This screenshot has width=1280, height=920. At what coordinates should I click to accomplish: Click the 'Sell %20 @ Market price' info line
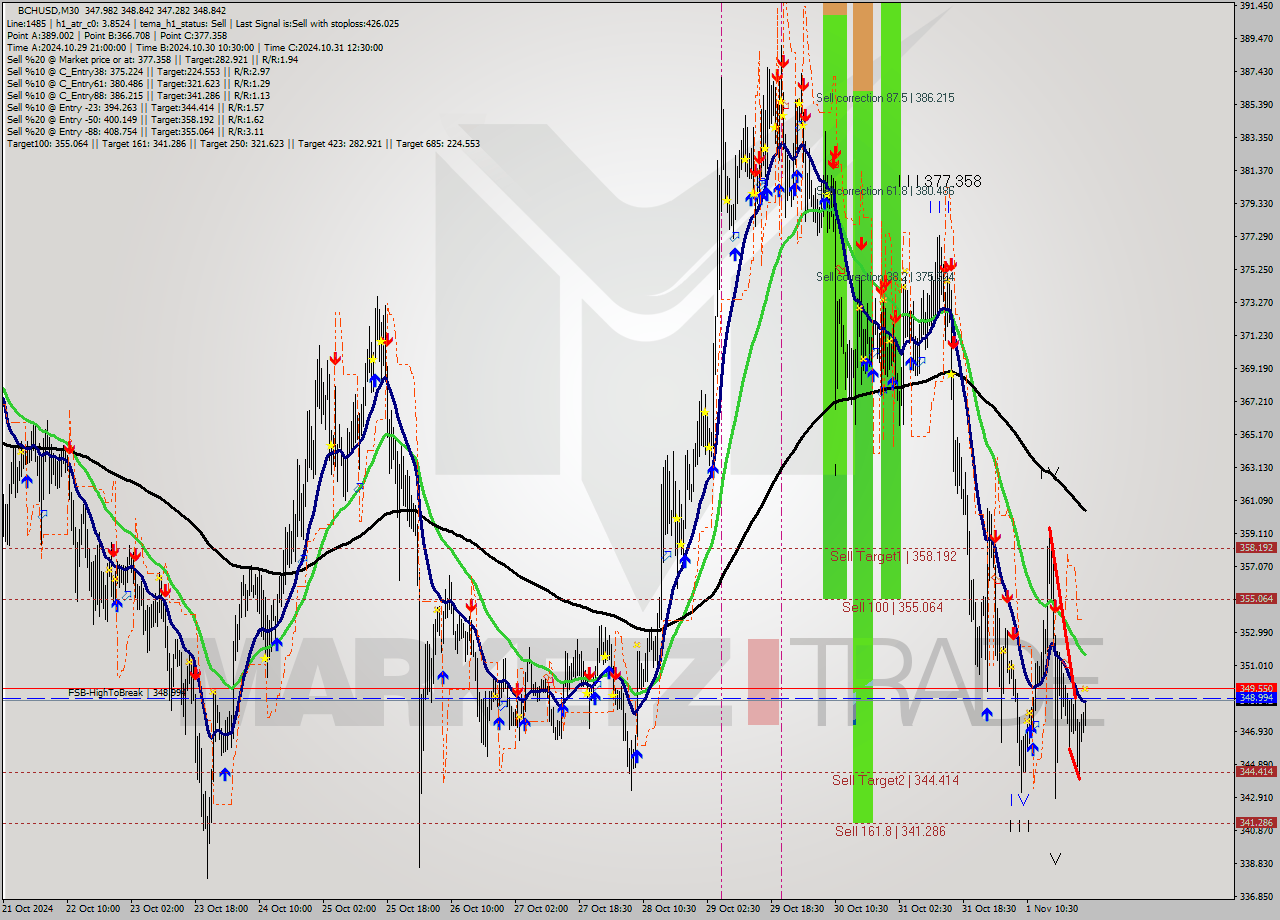pos(151,59)
